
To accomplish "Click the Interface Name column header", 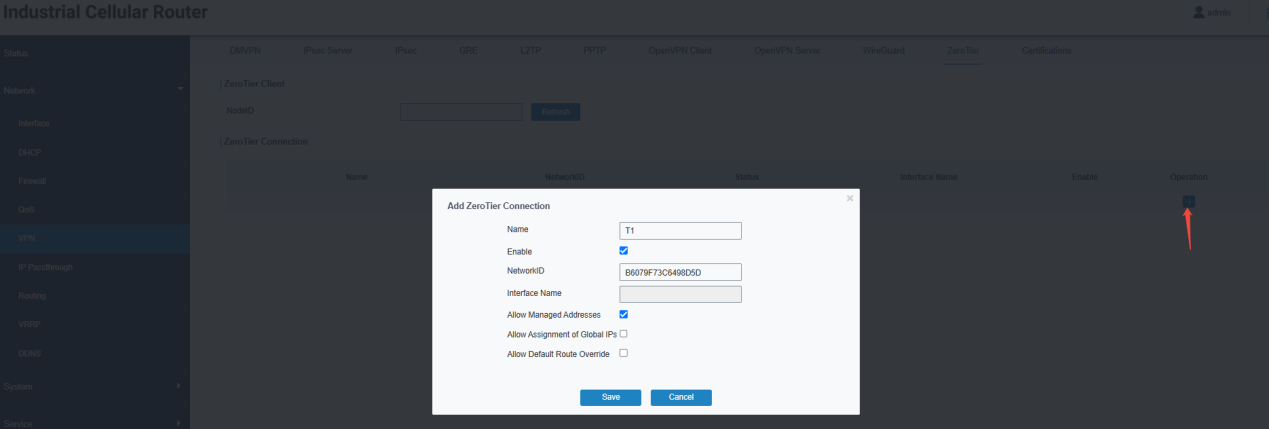I will [x=929, y=177].
